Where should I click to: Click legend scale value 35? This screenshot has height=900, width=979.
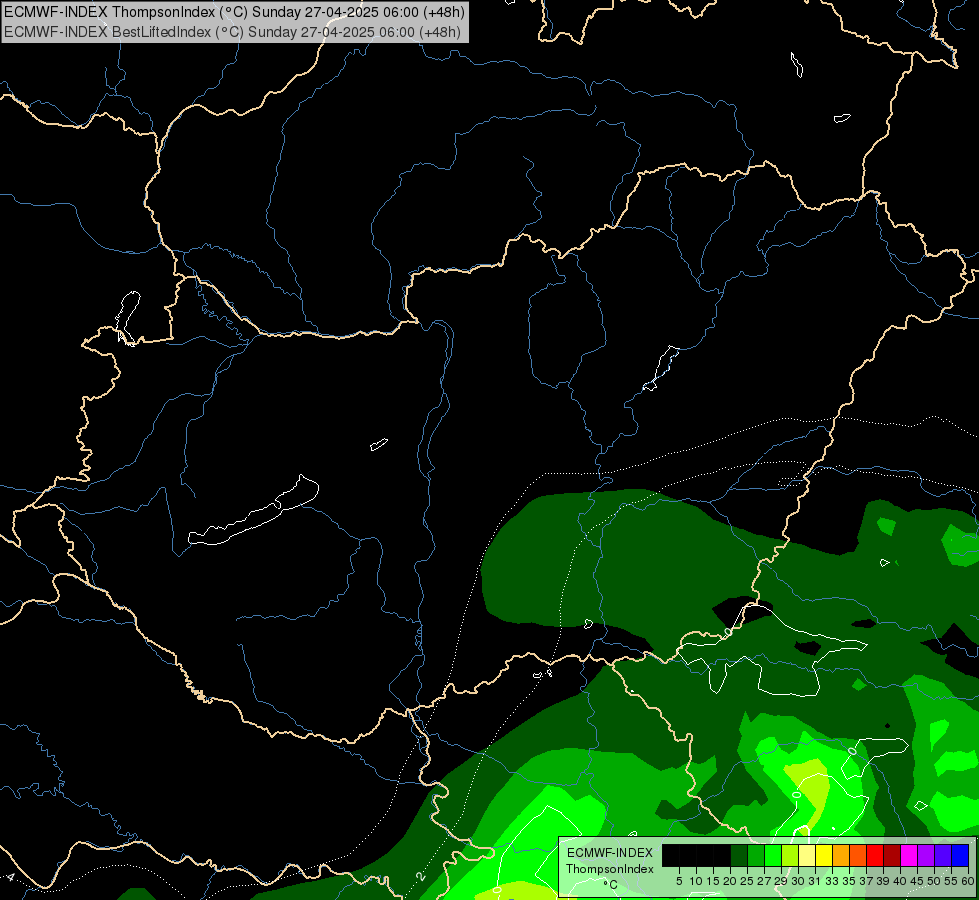click(849, 881)
